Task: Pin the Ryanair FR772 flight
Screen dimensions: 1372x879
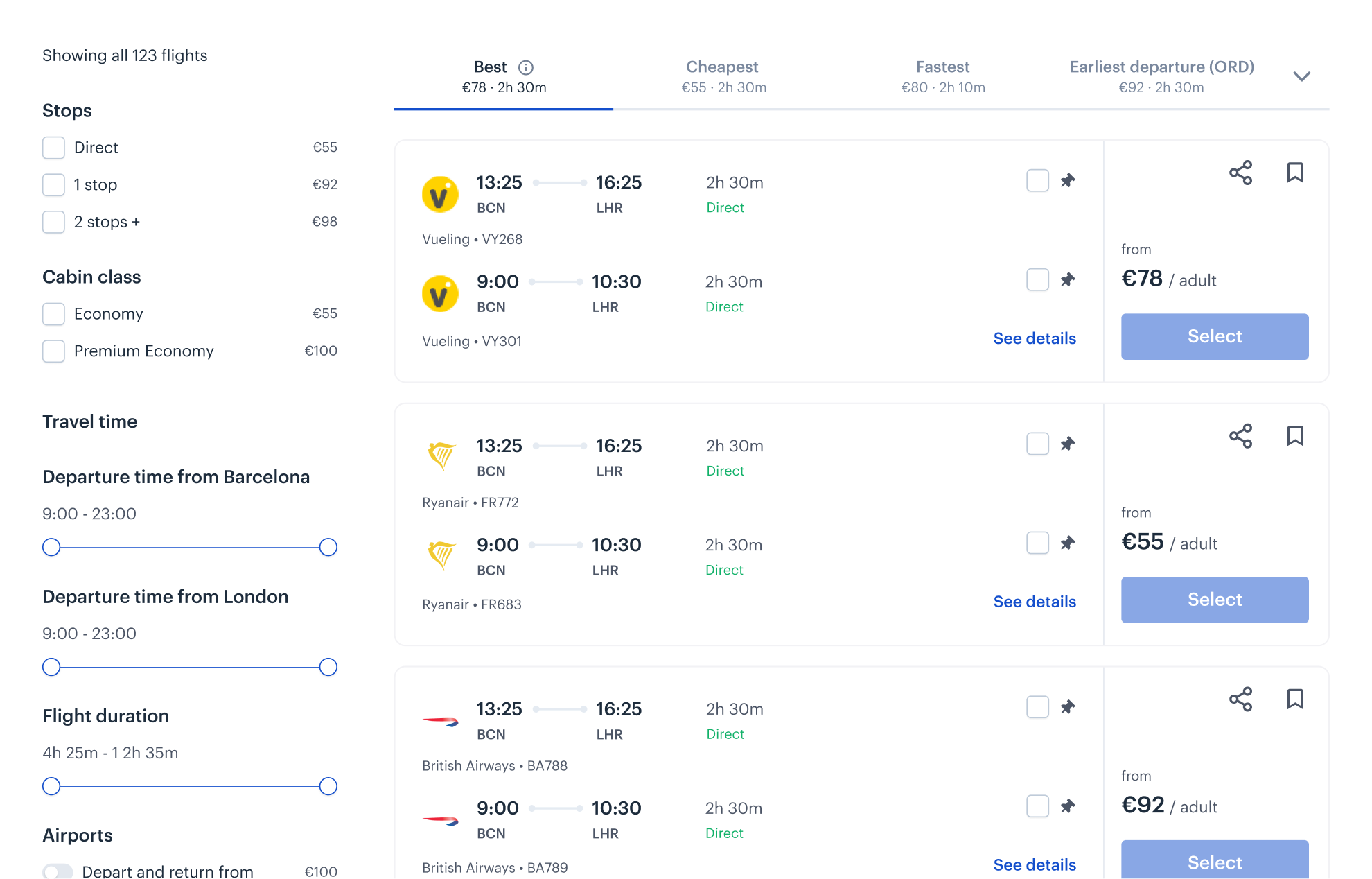Action: pyautogui.click(x=1068, y=444)
